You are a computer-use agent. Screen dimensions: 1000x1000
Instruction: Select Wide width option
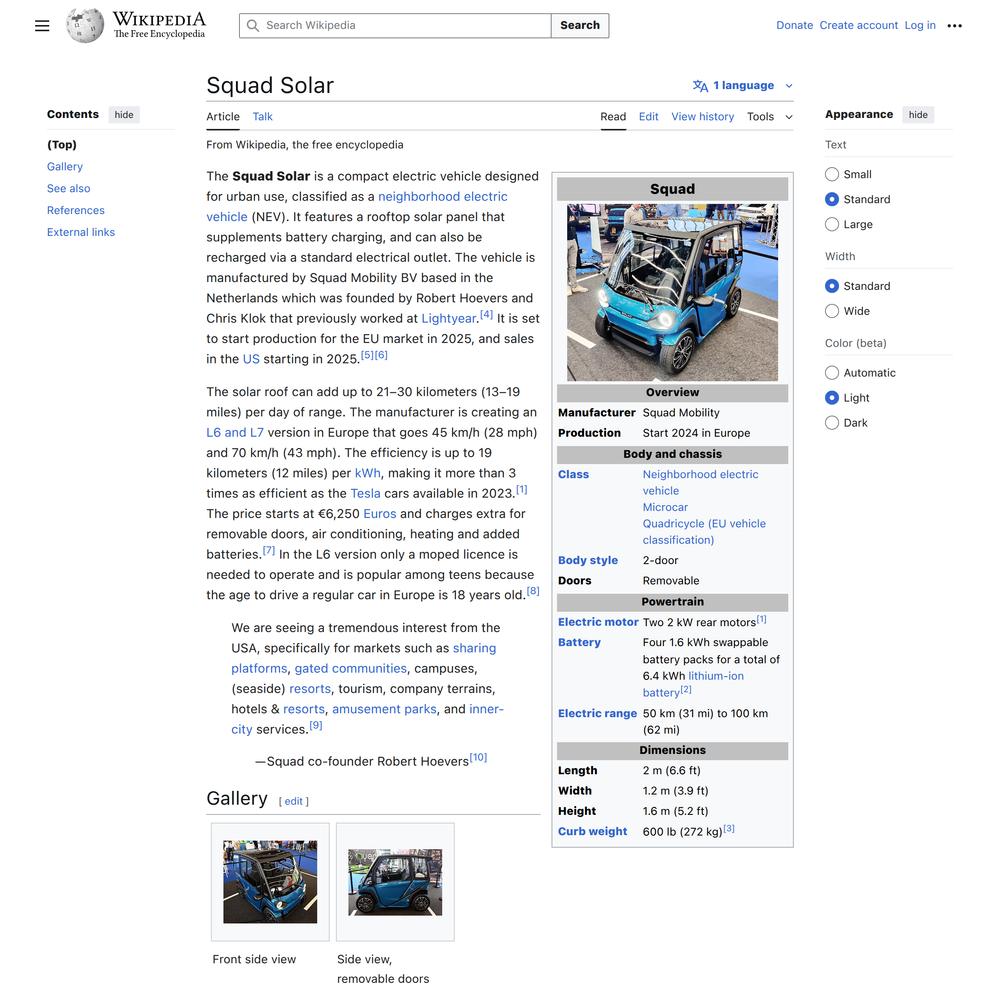[x=832, y=311]
